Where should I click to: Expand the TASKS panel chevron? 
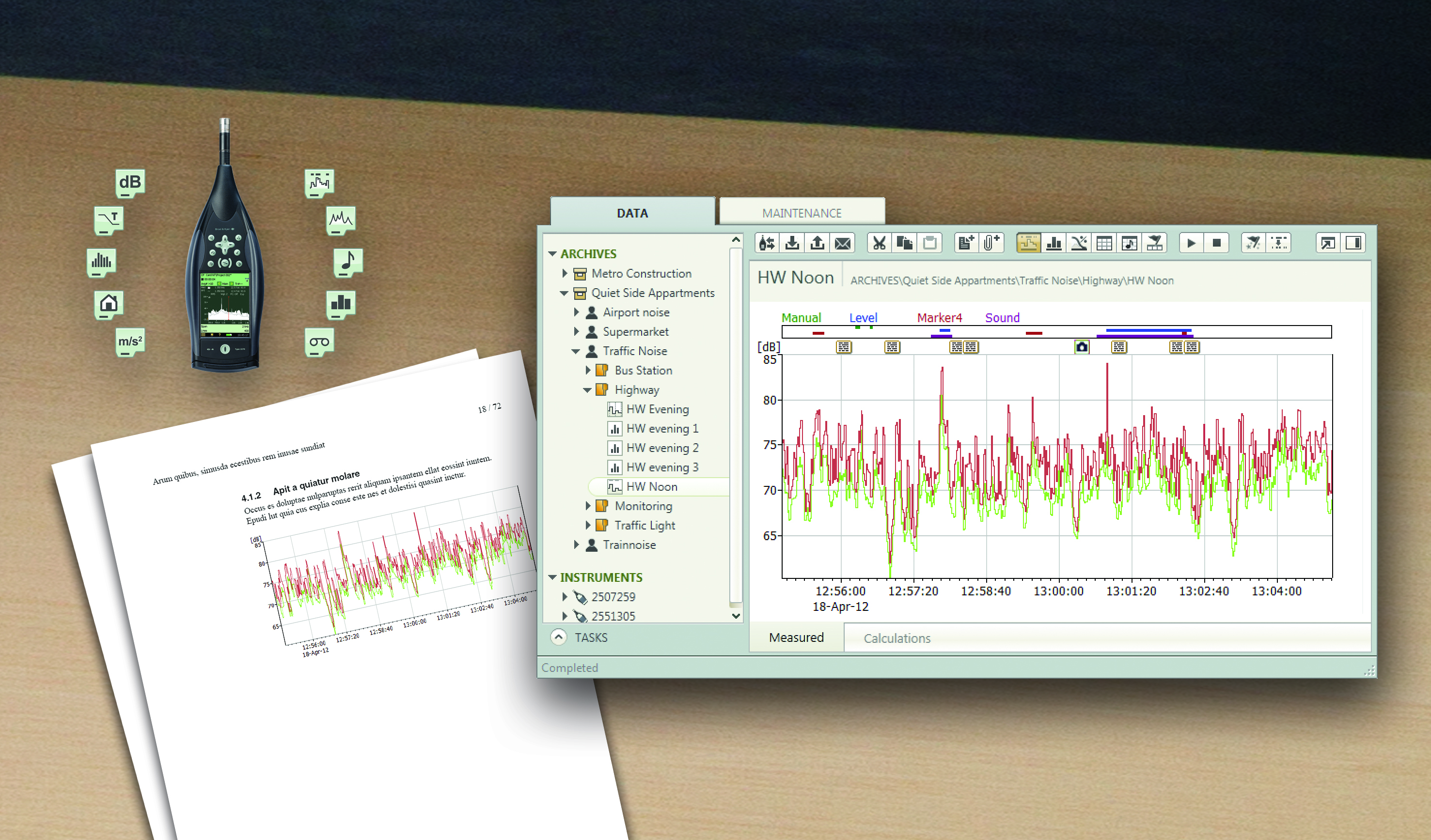tap(559, 637)
